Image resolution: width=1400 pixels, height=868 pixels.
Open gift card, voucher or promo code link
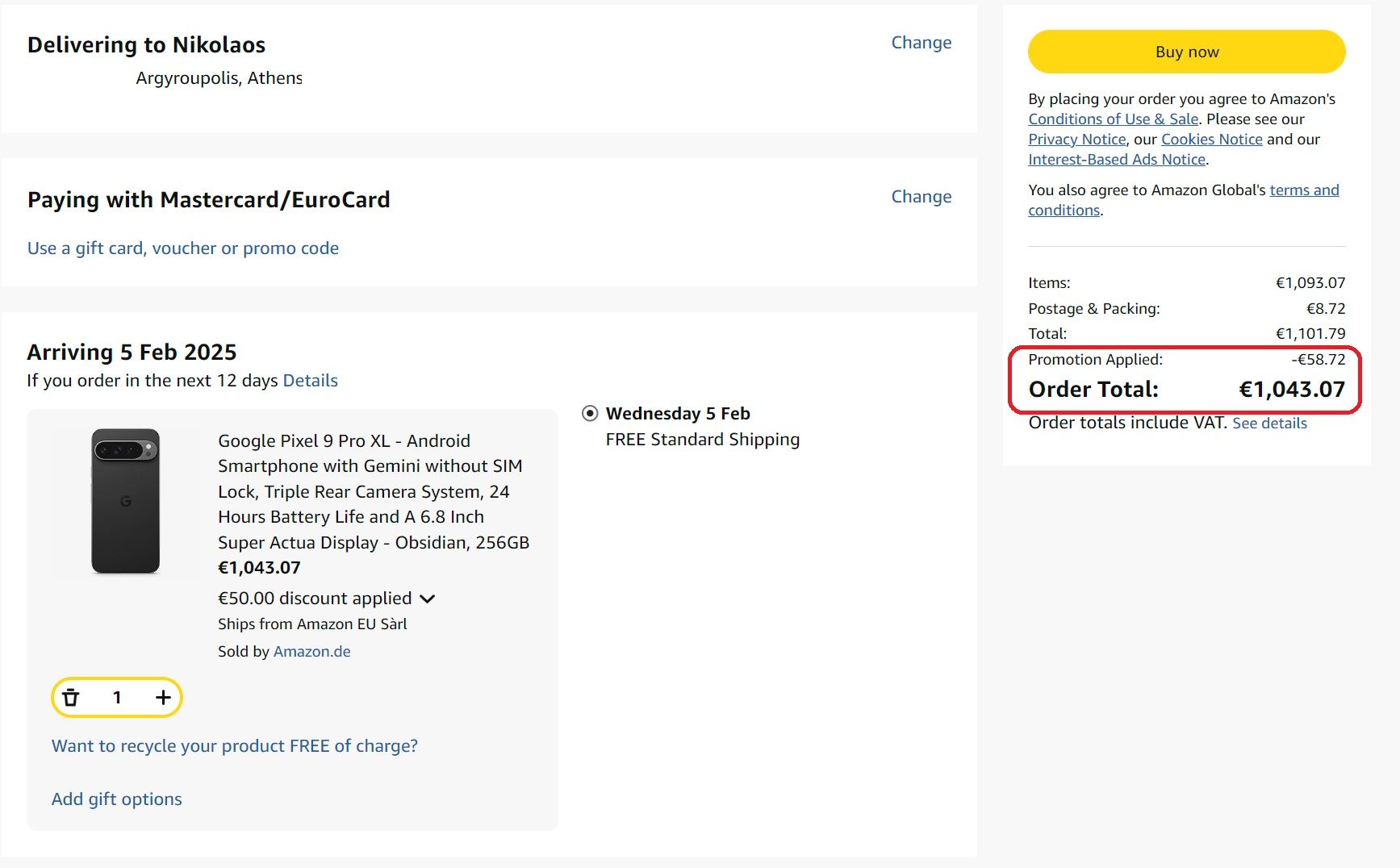[183, 248]
